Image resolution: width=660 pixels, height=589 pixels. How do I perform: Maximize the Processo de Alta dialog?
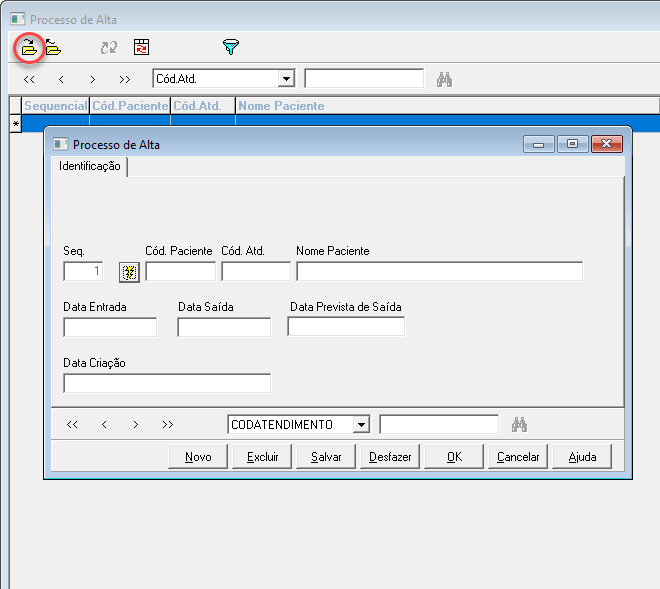pos(572,144)
